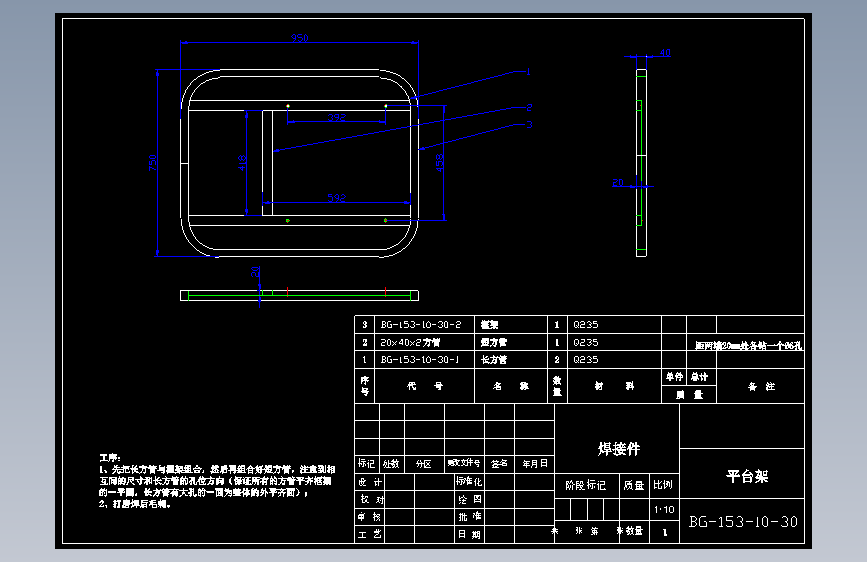The width and height of the screenshot is (867, 562).
Task: Click the 592 horizontal dimension text
Action: pyautogui.click(x=336, y=197)
